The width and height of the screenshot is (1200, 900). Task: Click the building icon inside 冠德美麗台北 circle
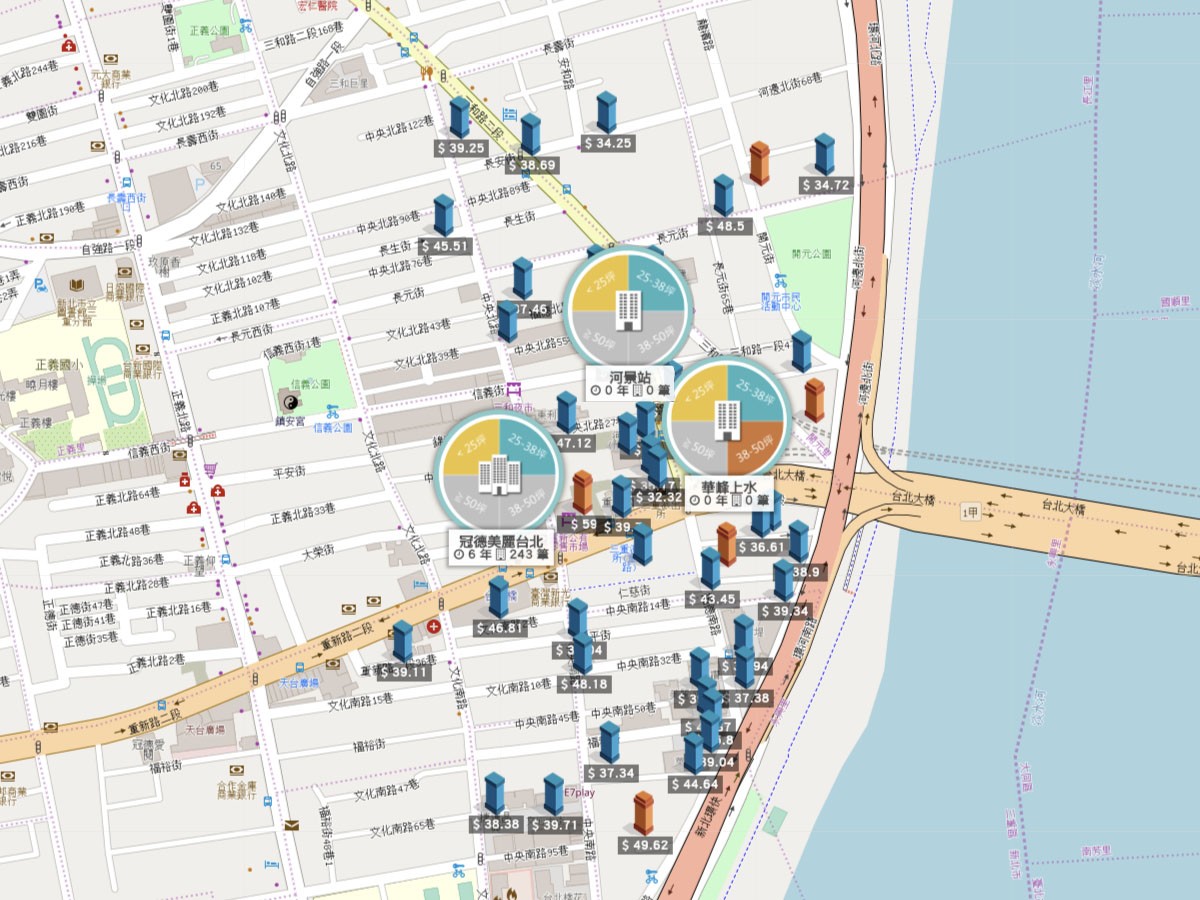(x=497, y=474)
